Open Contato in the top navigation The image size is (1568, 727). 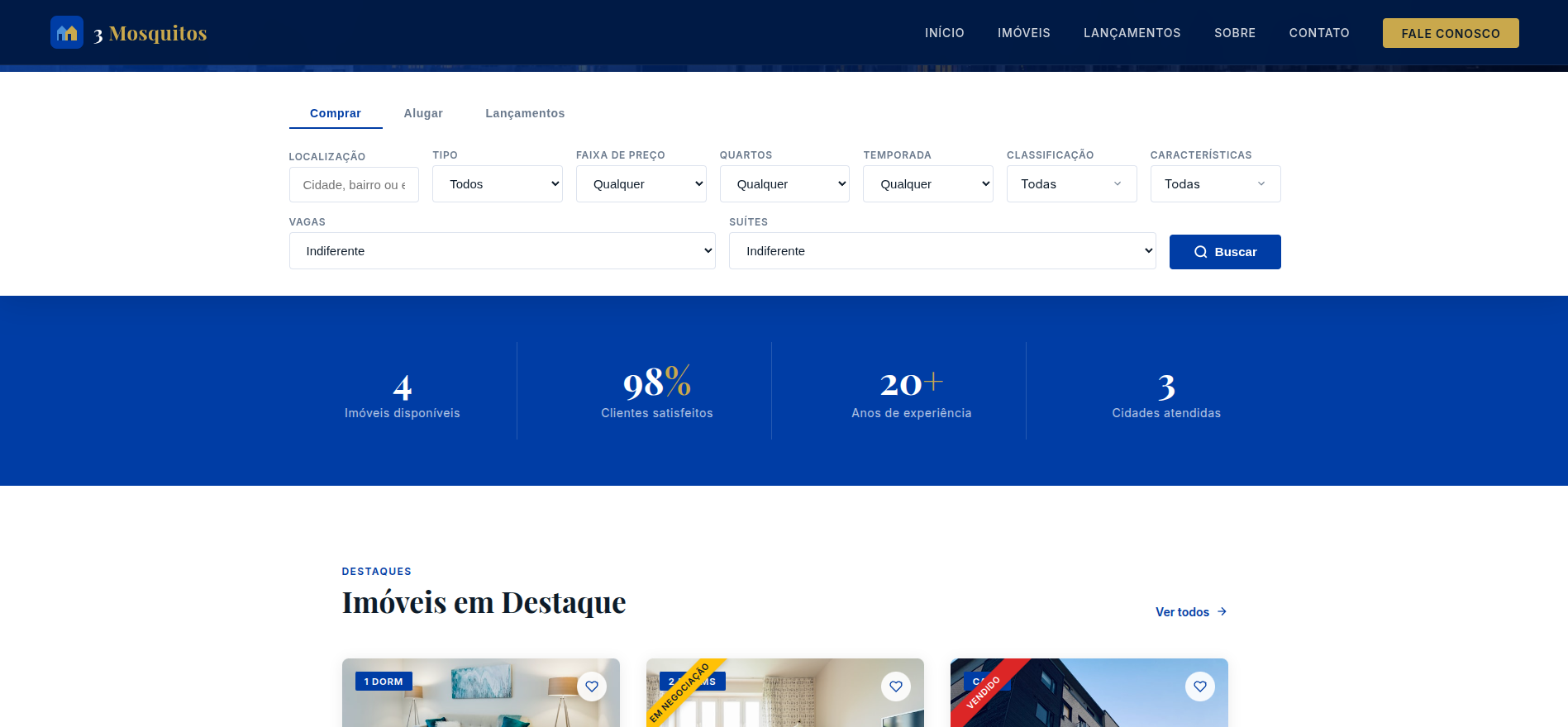(1319, 33)
